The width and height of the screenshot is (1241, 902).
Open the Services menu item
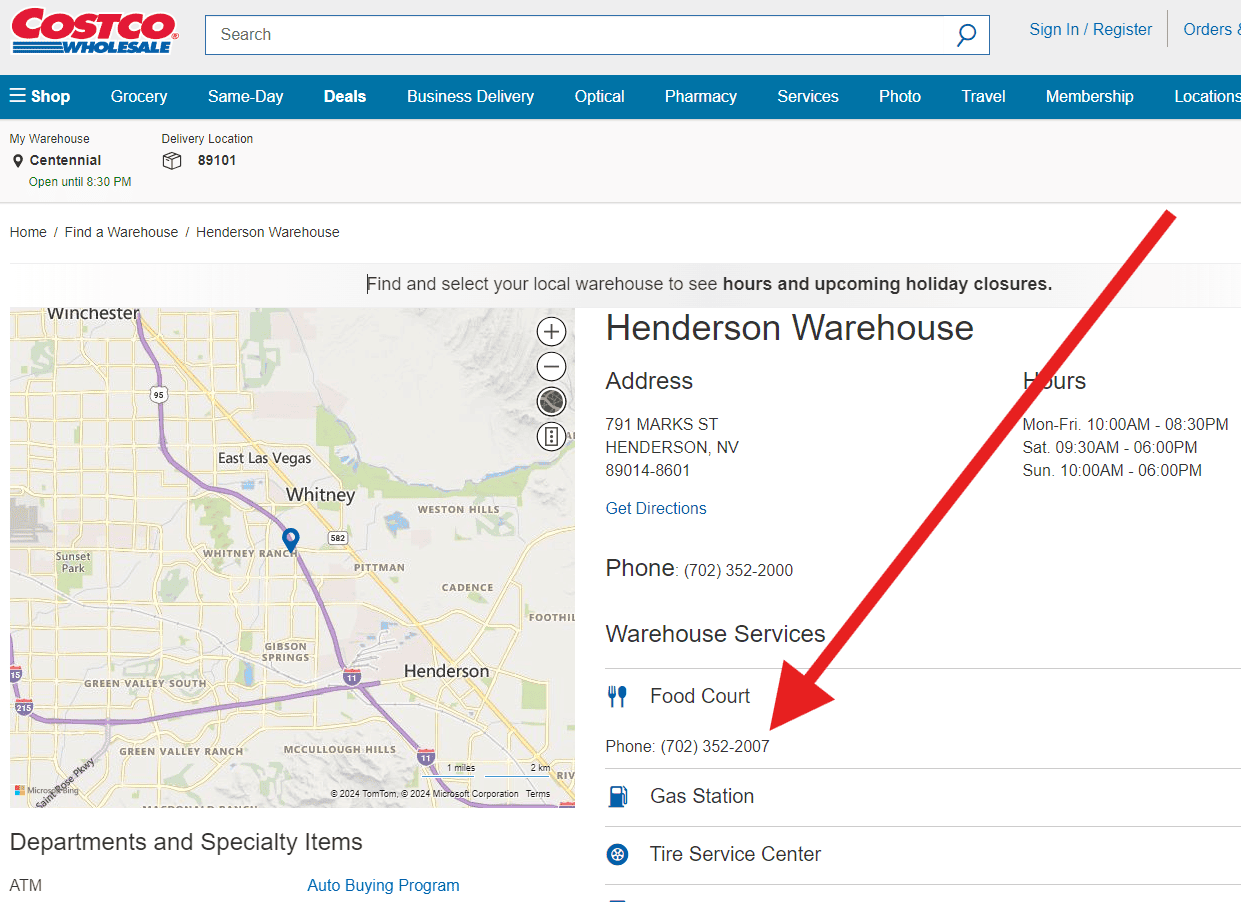[808, 96]
